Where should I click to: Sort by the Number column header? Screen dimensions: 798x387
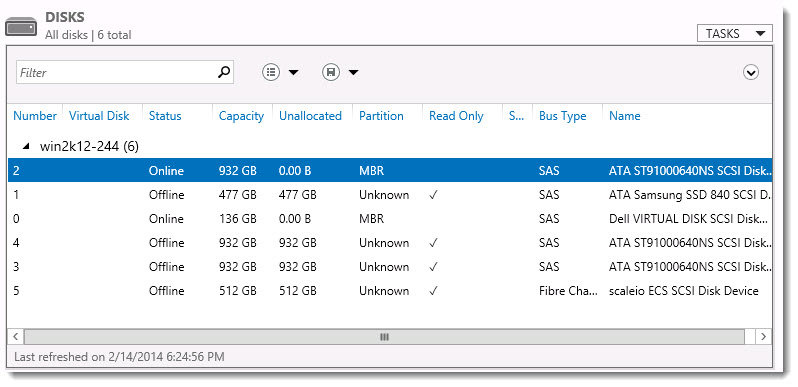point(35,116)
